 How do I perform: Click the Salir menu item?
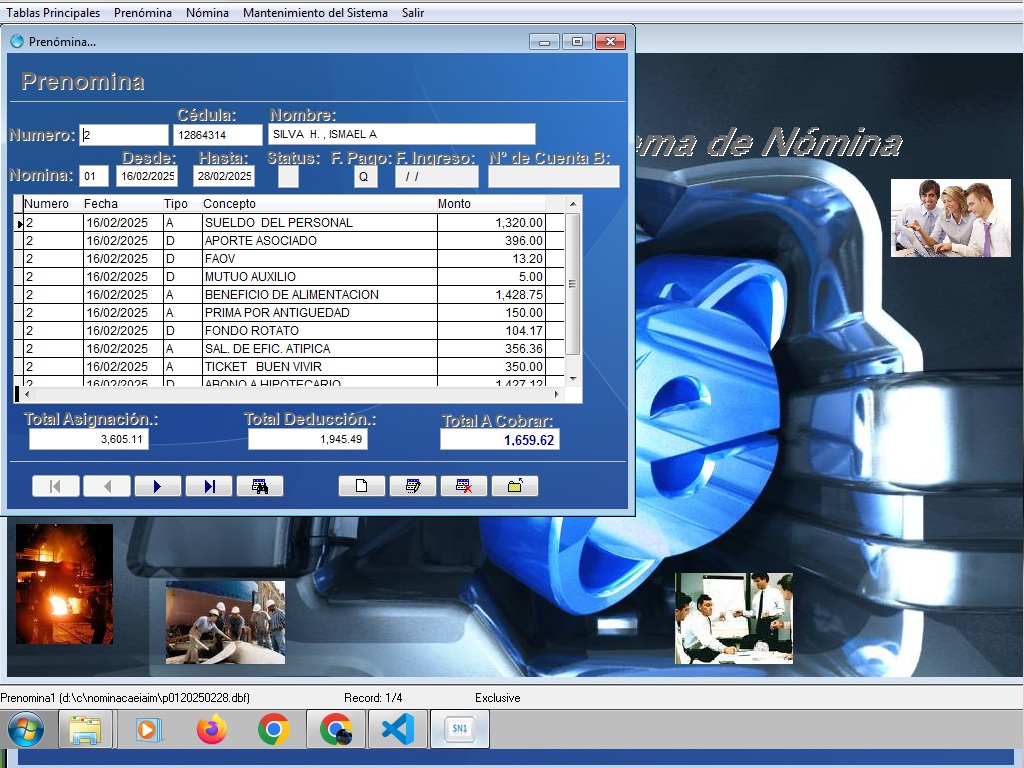413,13
